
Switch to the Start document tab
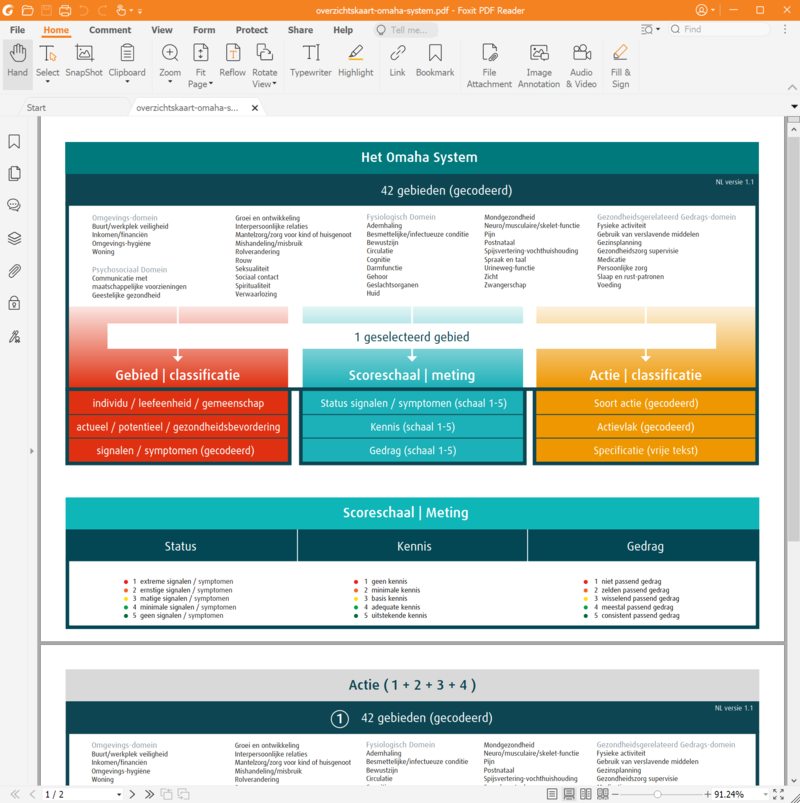(37, 107)
